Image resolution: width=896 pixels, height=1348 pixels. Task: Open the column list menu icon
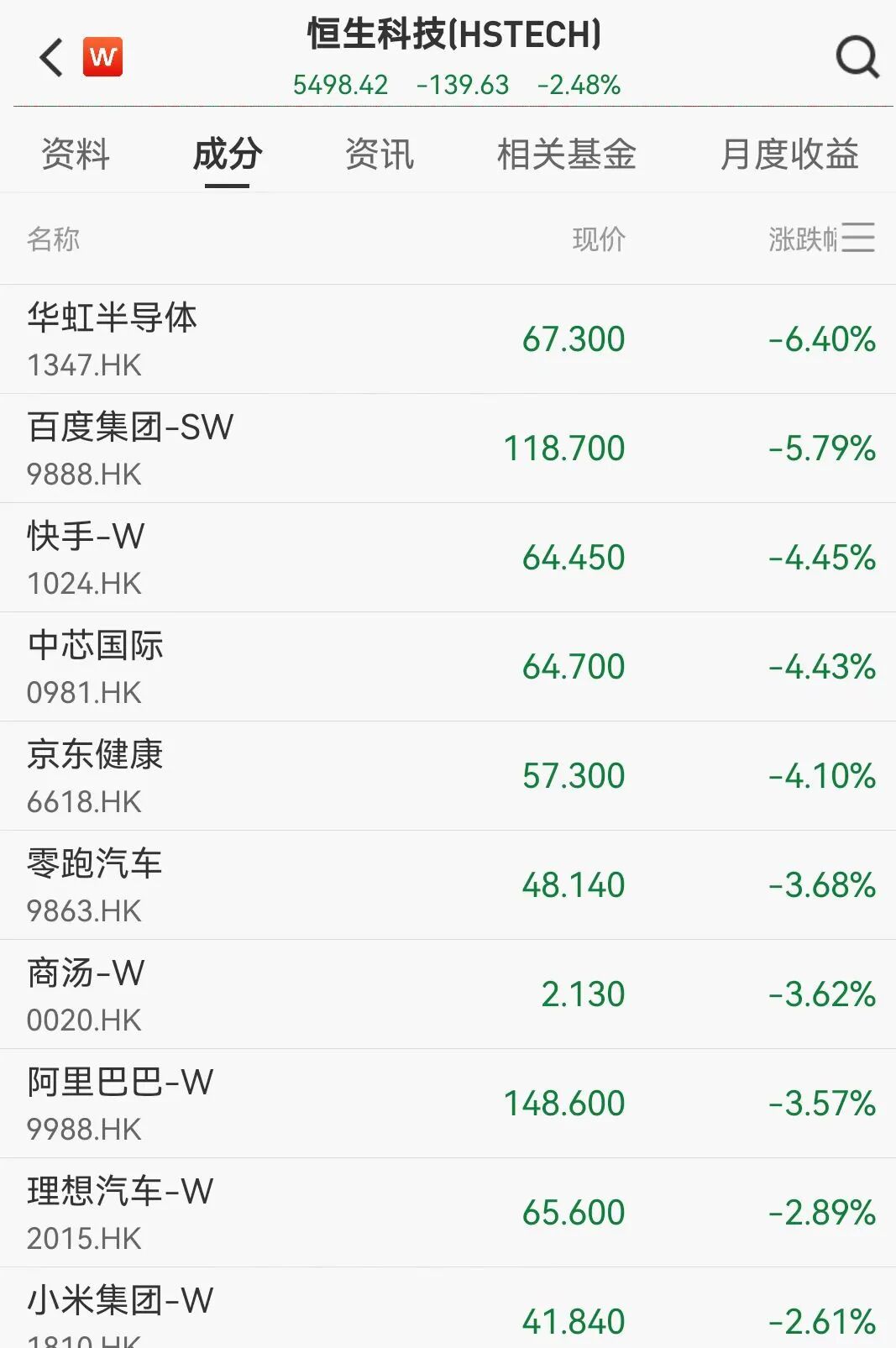(x=858, y=238)
